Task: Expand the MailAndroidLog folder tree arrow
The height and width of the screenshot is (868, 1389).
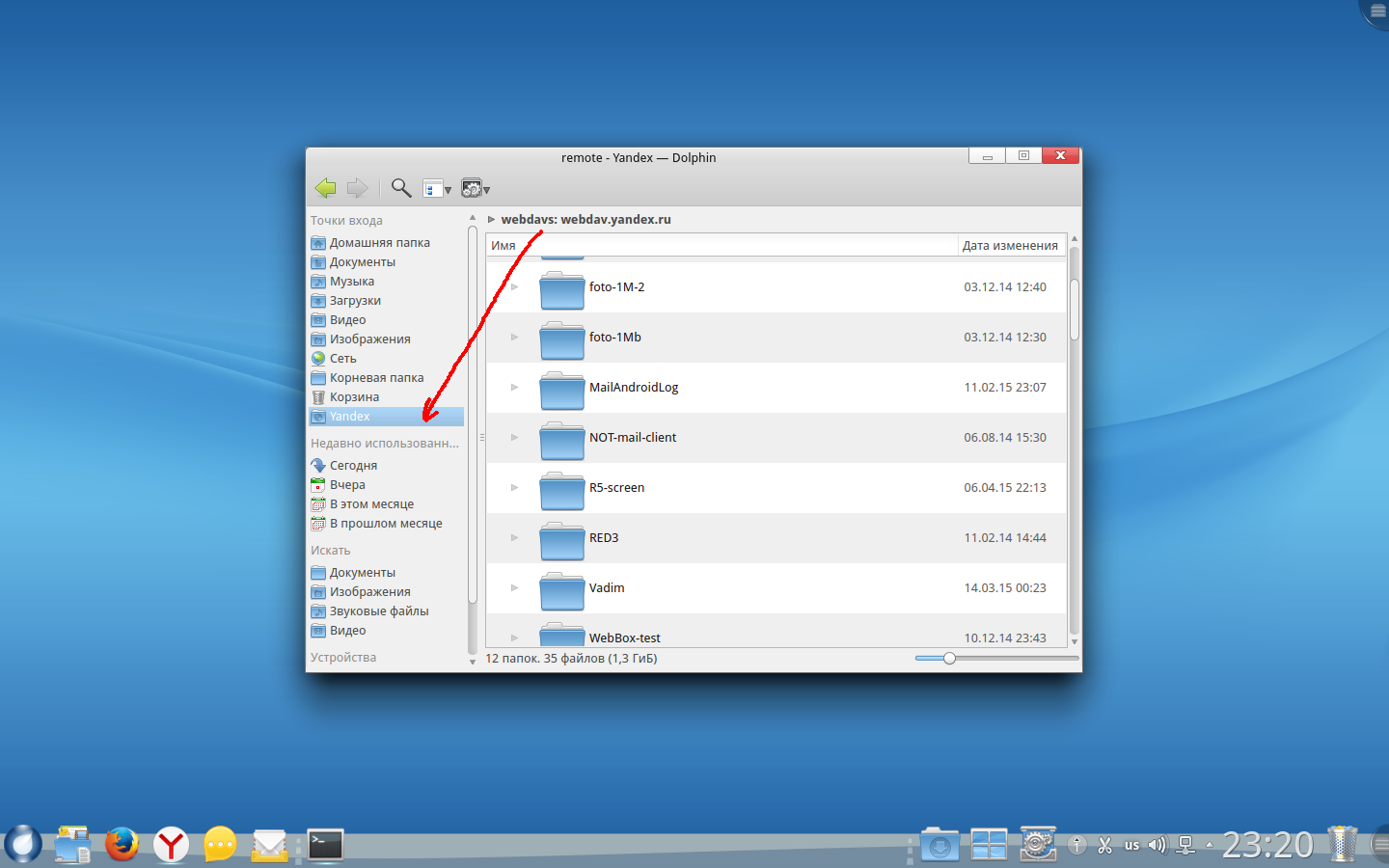Action: click(x=515, y=388)
